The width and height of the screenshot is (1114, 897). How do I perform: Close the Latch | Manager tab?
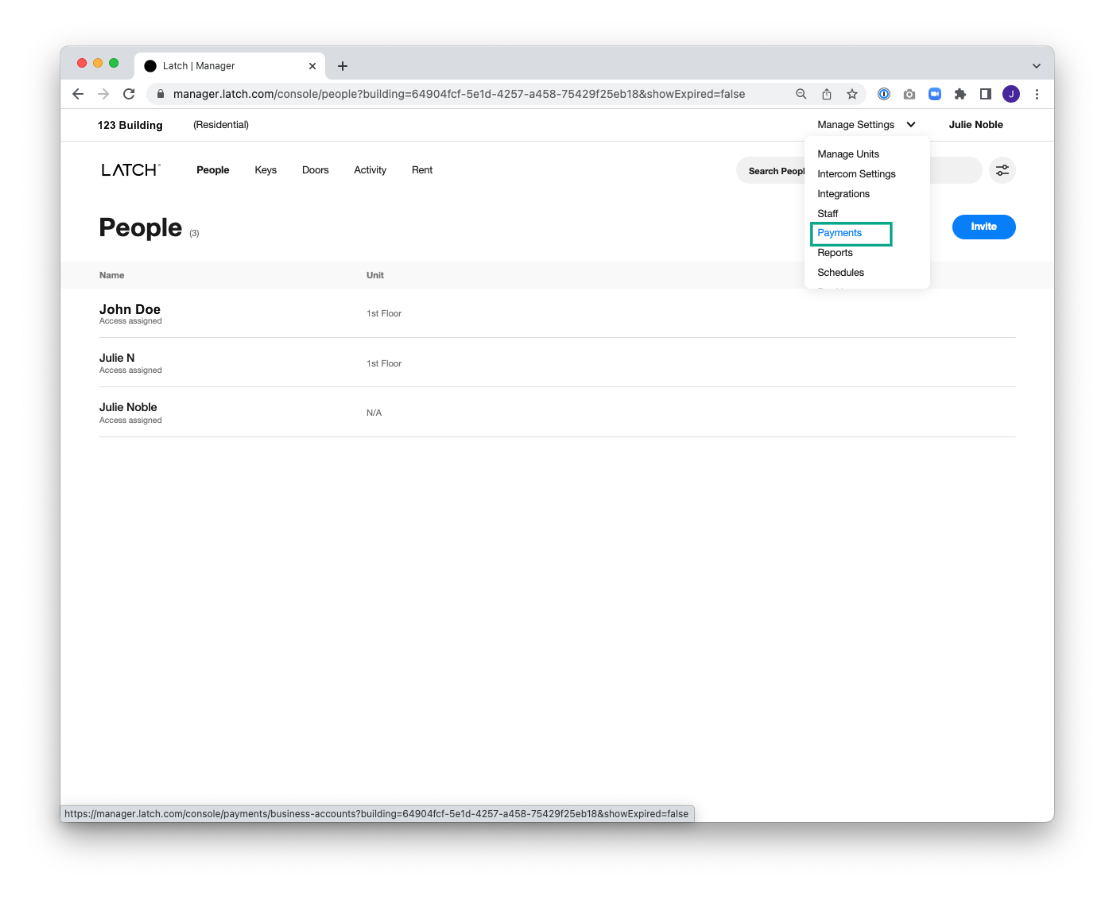point(312,66)
